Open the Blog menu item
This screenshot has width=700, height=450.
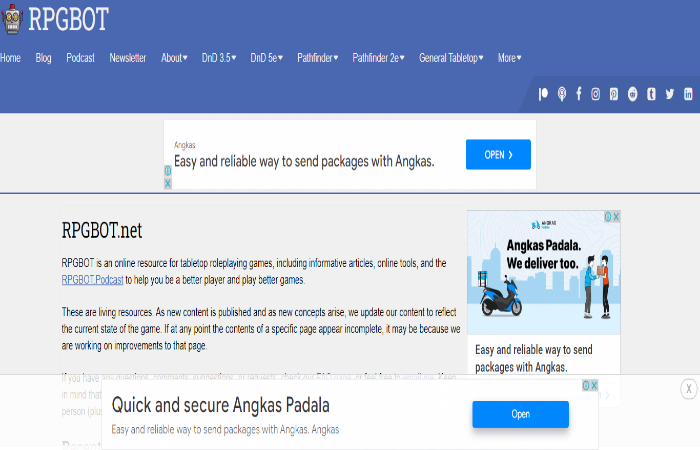point(43,58)
